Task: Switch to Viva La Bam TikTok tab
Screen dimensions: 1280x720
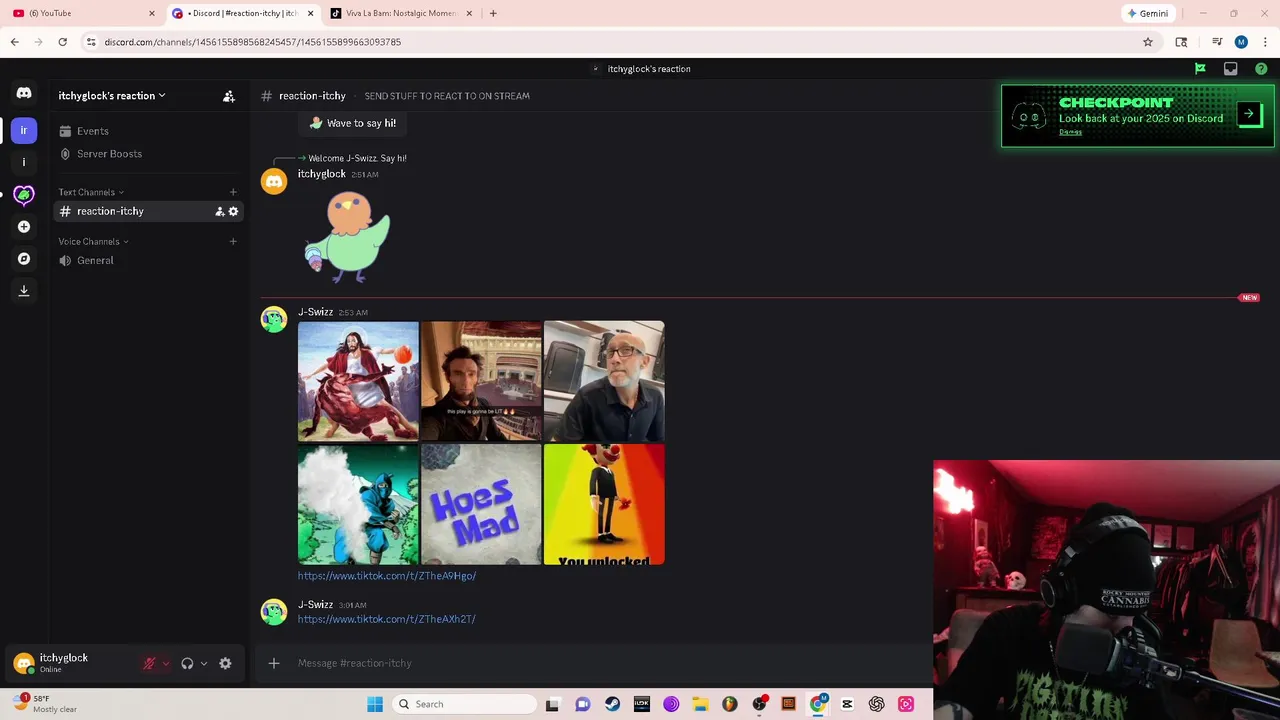Action: (400, 13)
